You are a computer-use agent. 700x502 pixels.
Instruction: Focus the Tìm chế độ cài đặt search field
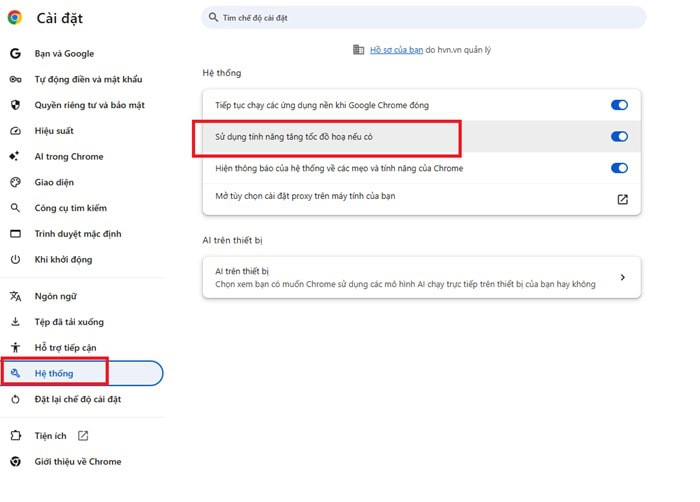coord(423,17)
